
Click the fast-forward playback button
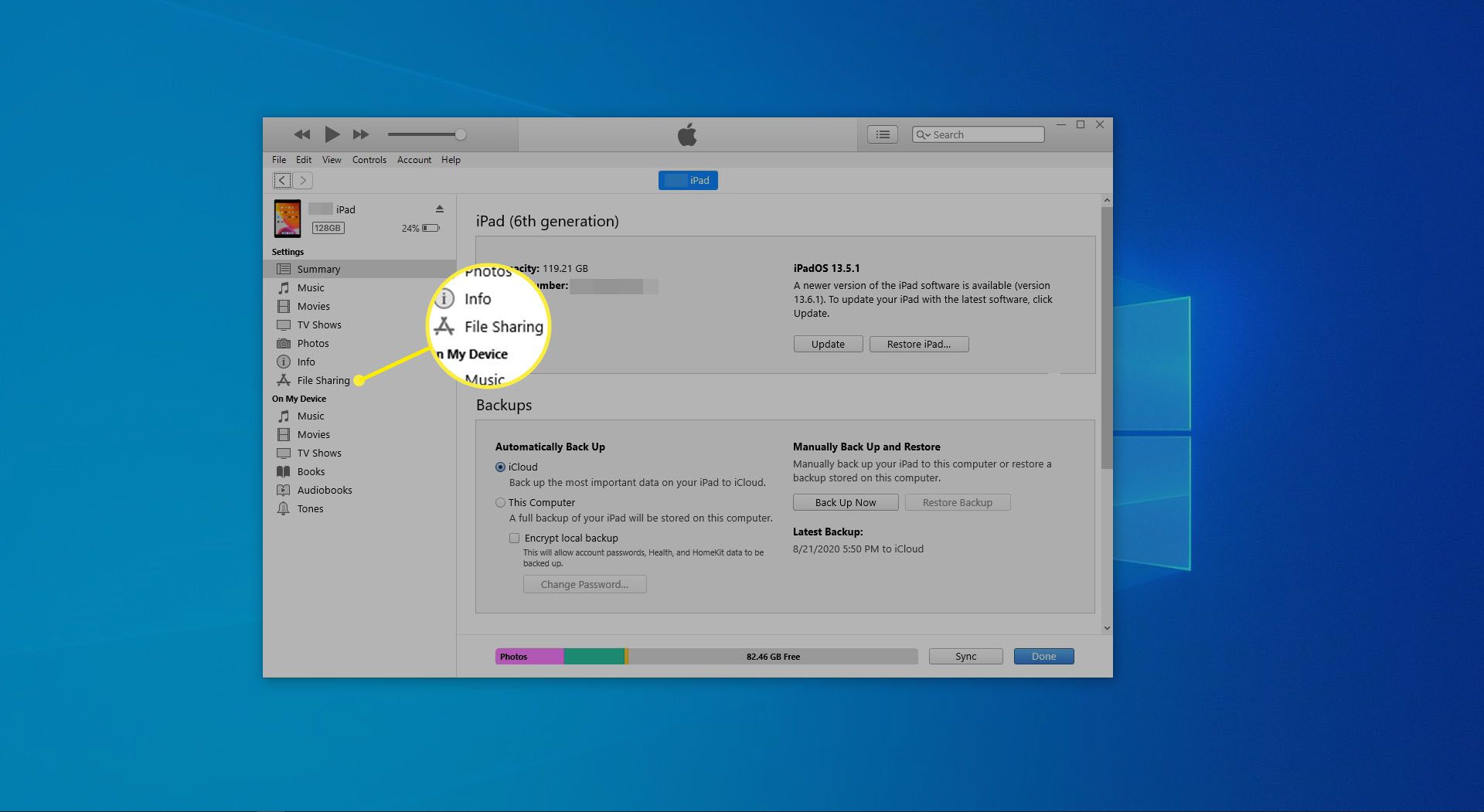tap(361, 134)
